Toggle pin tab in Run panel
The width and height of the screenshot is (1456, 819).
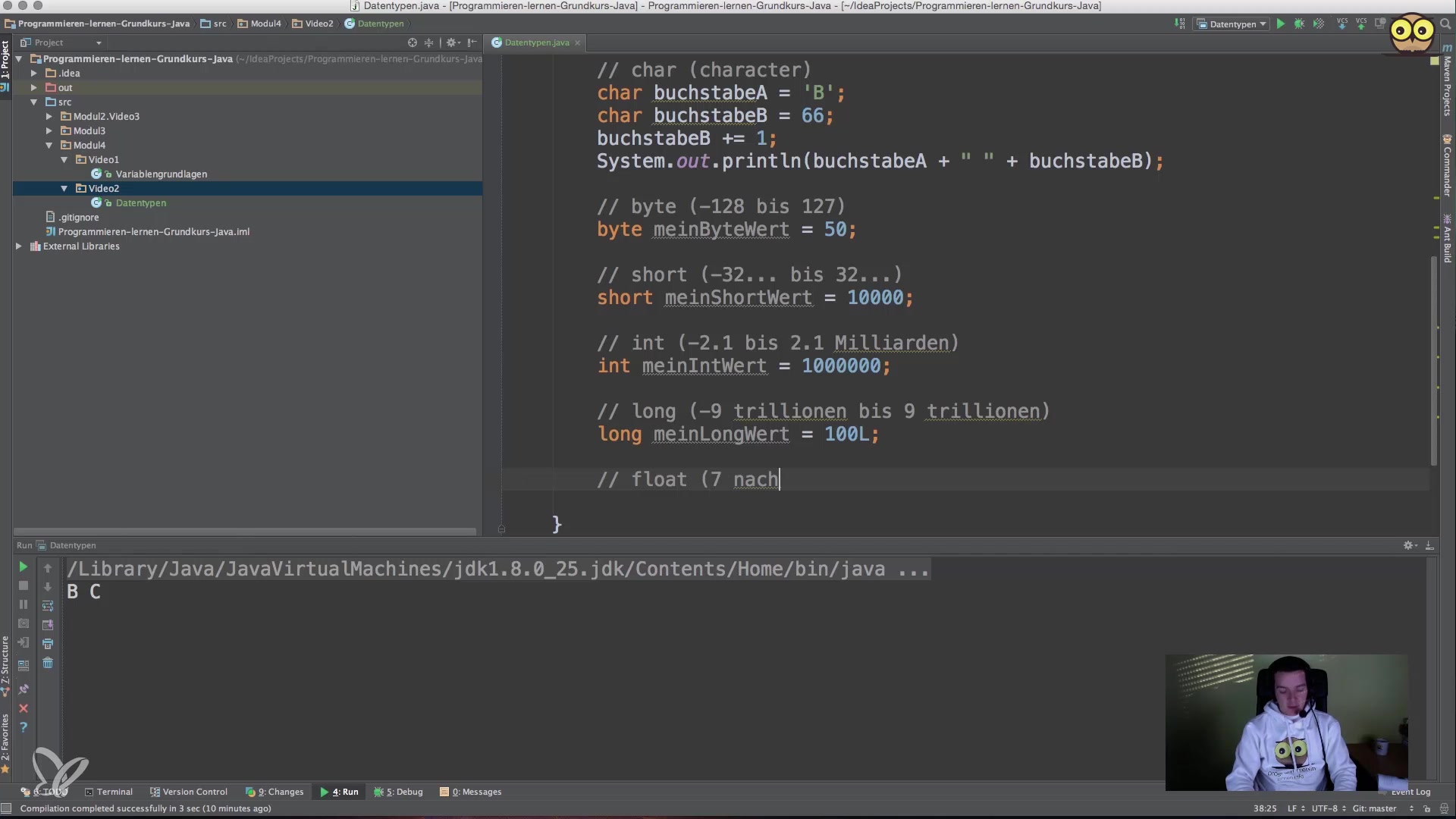tap(24, 689)
